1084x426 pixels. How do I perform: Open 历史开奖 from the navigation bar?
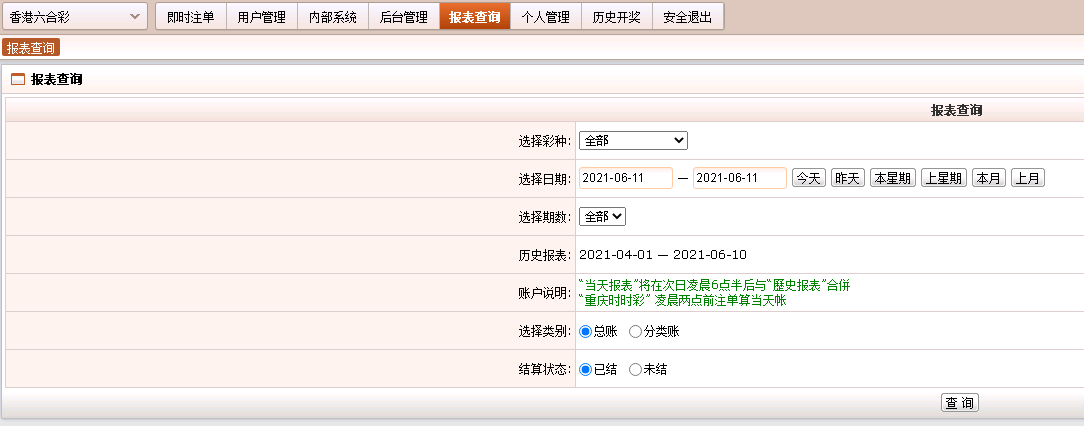[x=616, y=17]
